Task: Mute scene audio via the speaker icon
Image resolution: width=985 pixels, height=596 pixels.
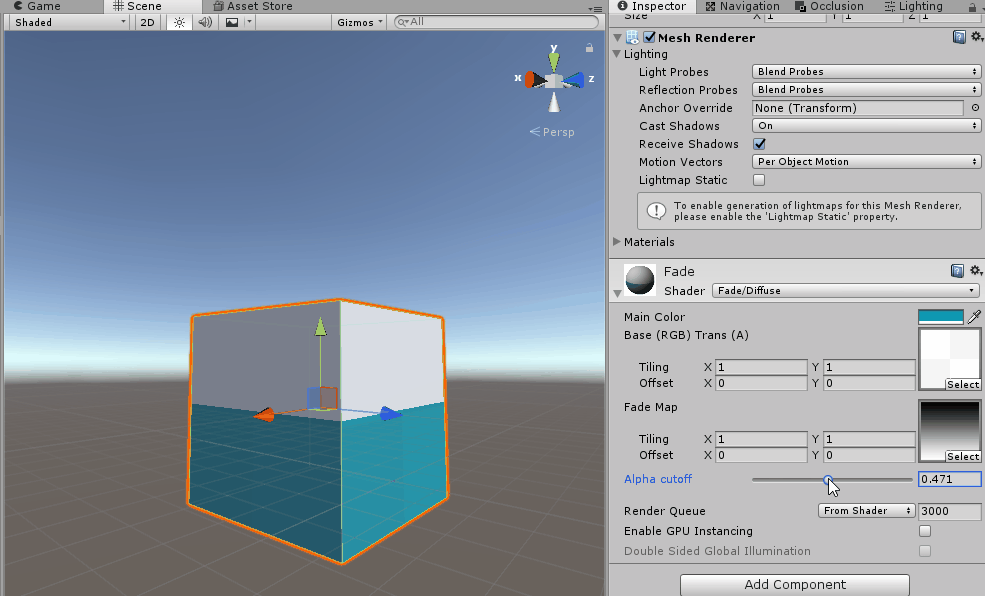Action: [x=204, y=22]
